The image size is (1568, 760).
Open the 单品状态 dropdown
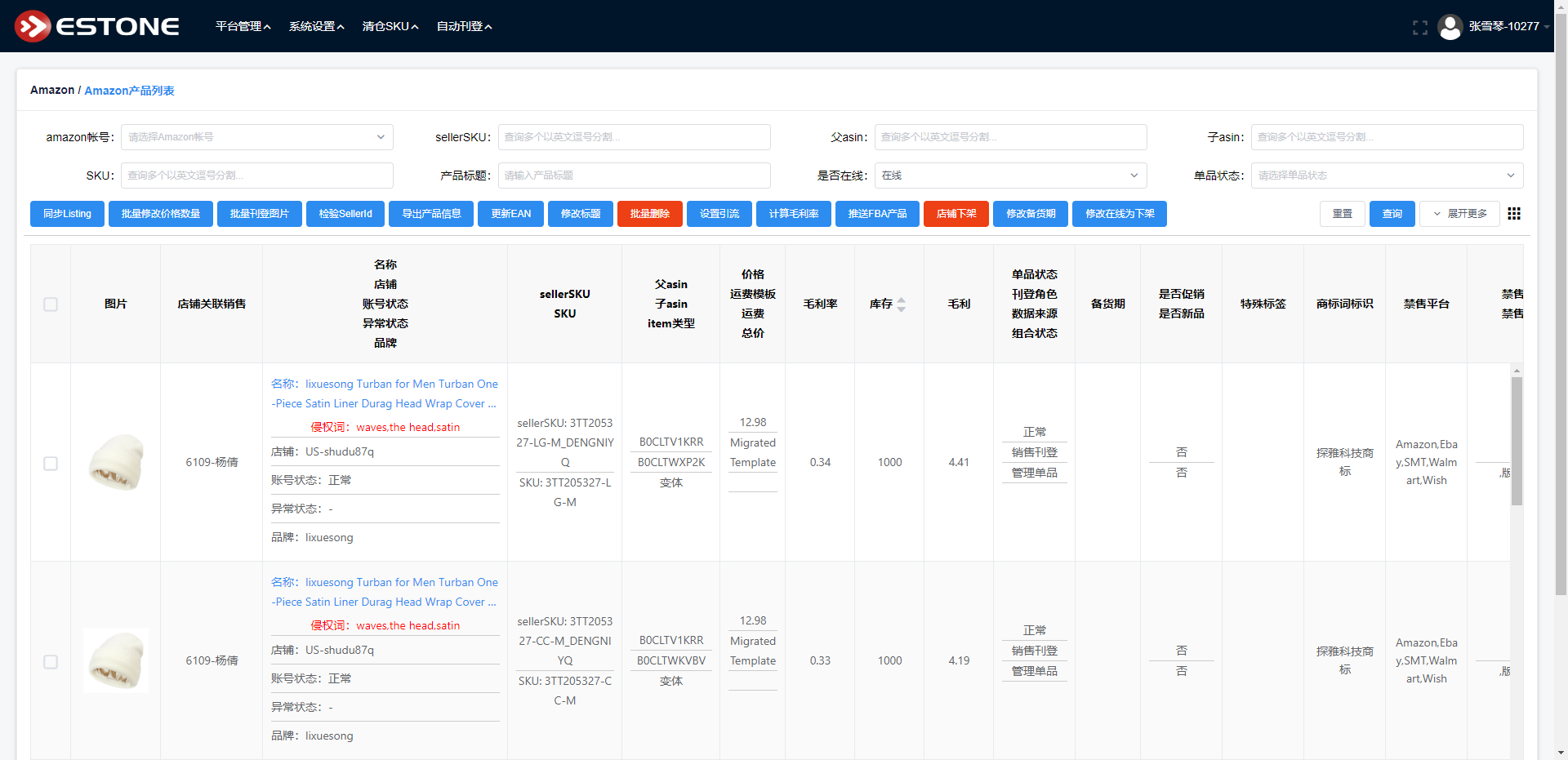coord(1387,176)
